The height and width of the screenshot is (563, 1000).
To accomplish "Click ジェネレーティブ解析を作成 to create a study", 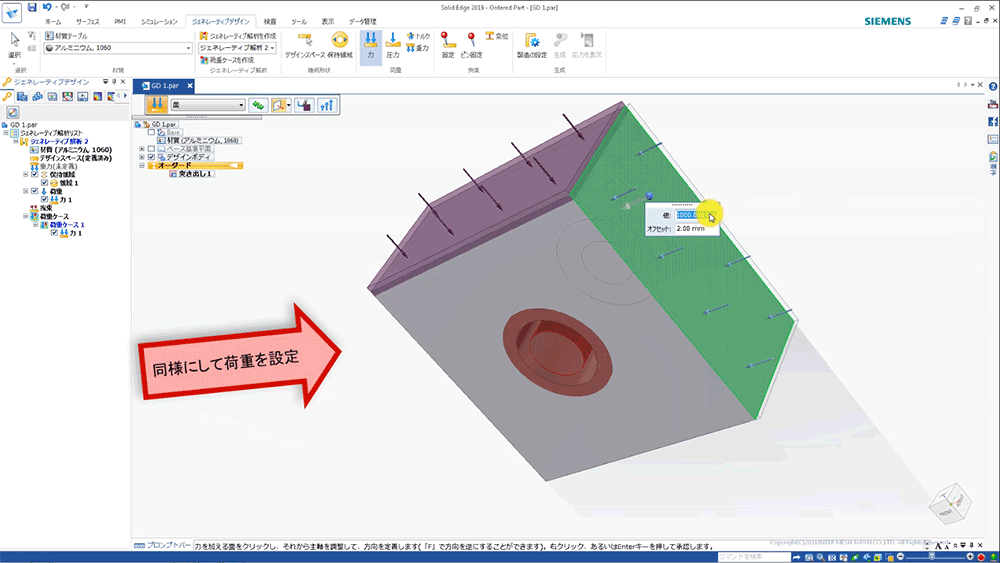I will (x=238, y=36).
